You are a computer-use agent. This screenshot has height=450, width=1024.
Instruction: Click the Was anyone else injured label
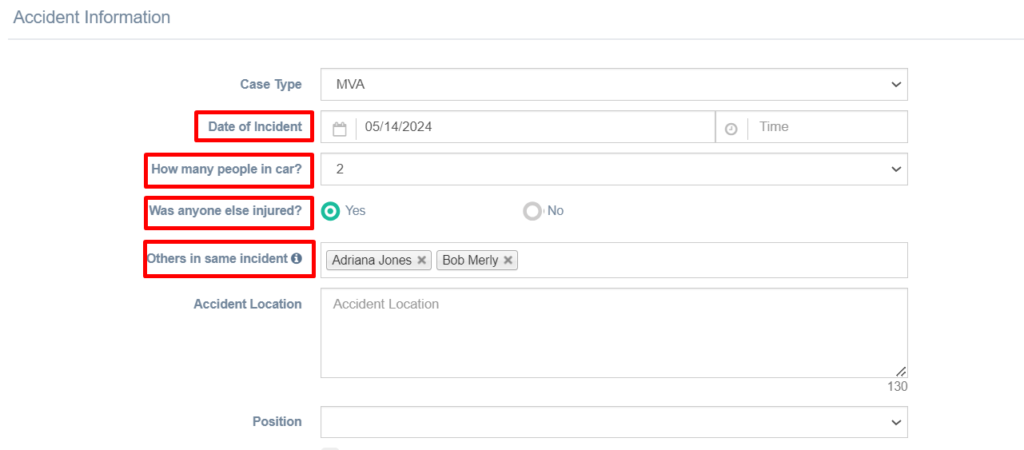(226, 211)
